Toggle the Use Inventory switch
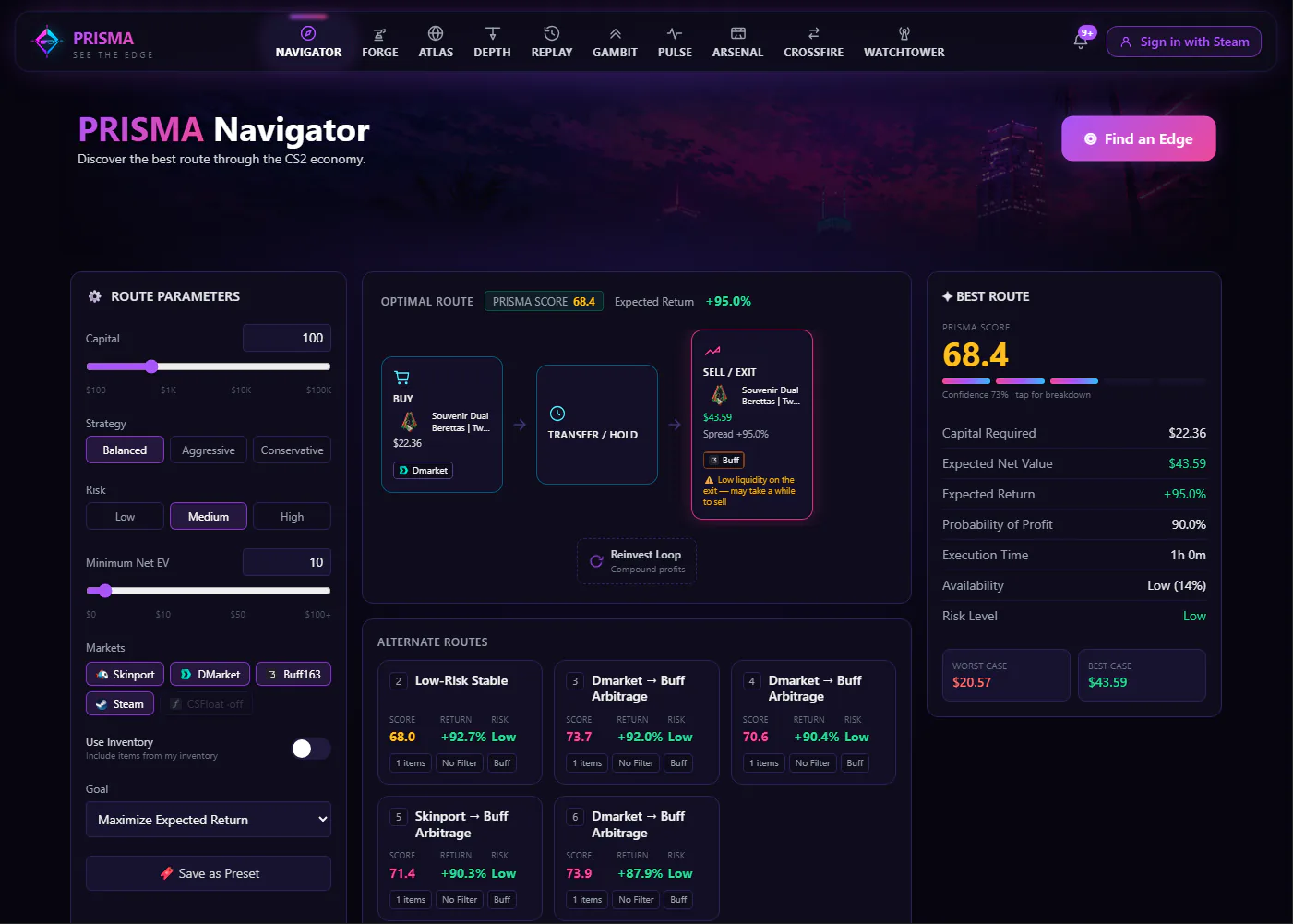 (311, 749)
